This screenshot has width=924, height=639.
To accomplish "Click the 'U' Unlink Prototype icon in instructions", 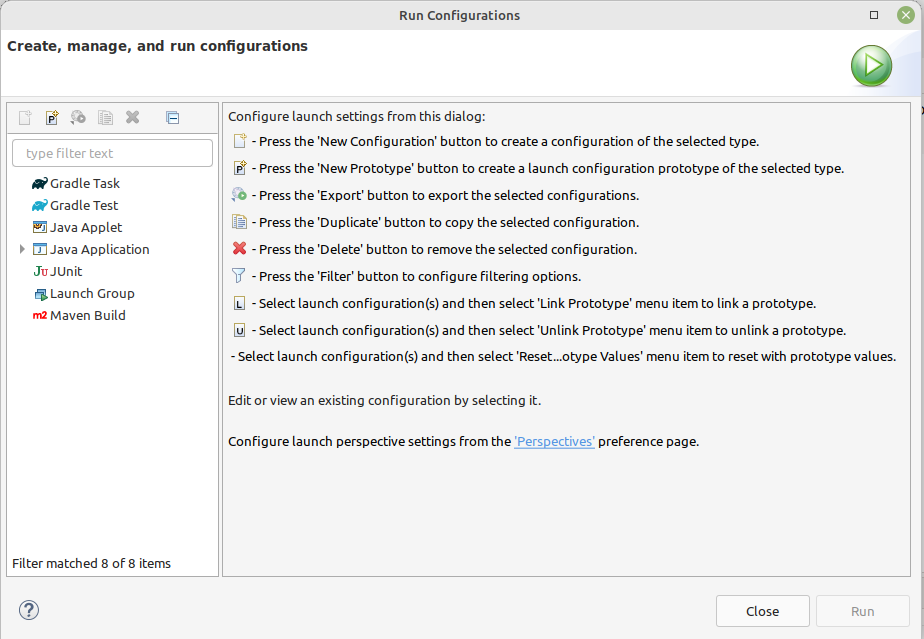I will tap(239, 330).
